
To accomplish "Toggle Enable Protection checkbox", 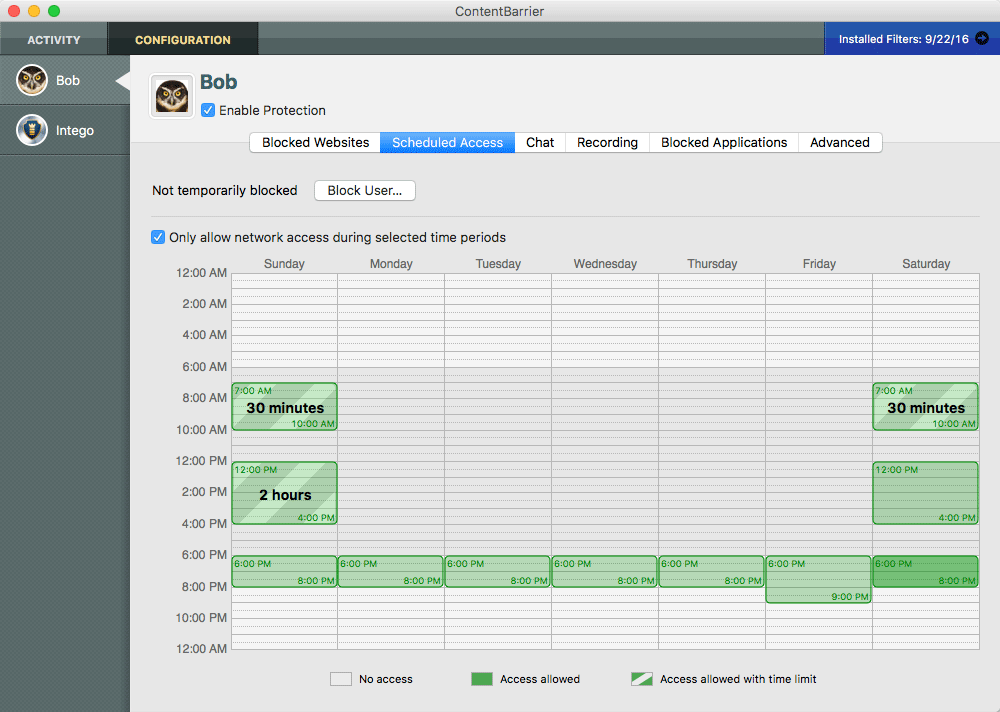I will [x=208, y=110].
